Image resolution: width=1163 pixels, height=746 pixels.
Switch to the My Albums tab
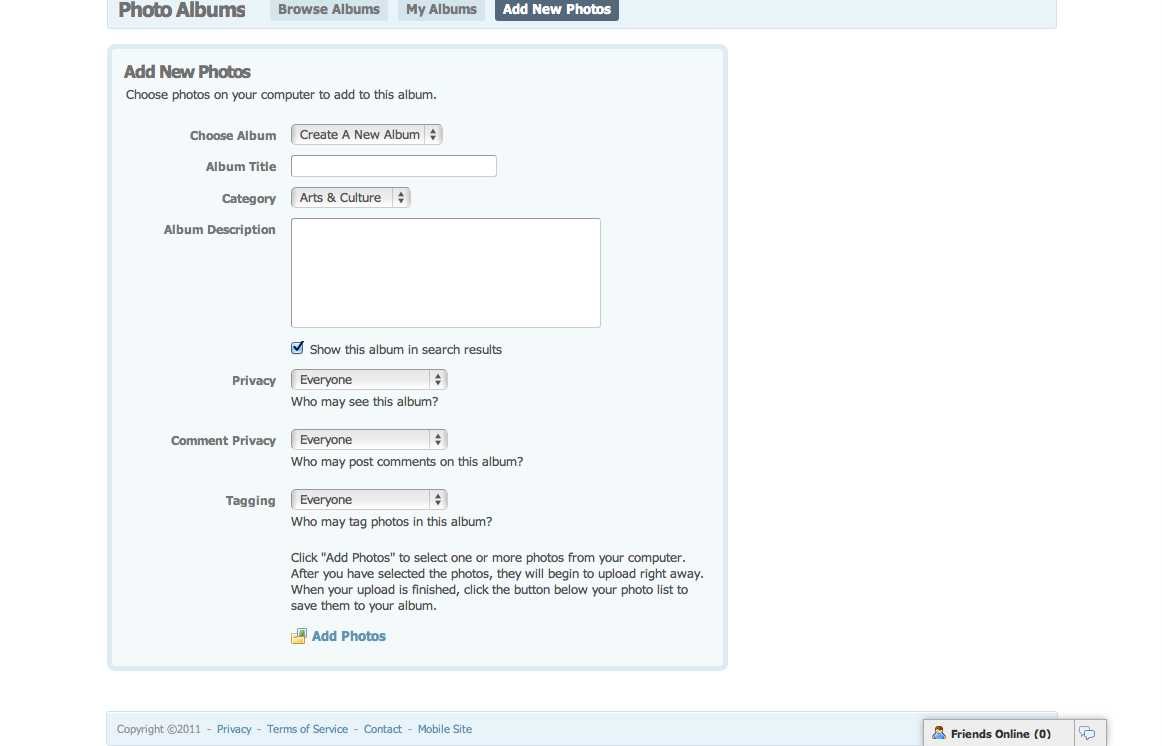(441, 10)
